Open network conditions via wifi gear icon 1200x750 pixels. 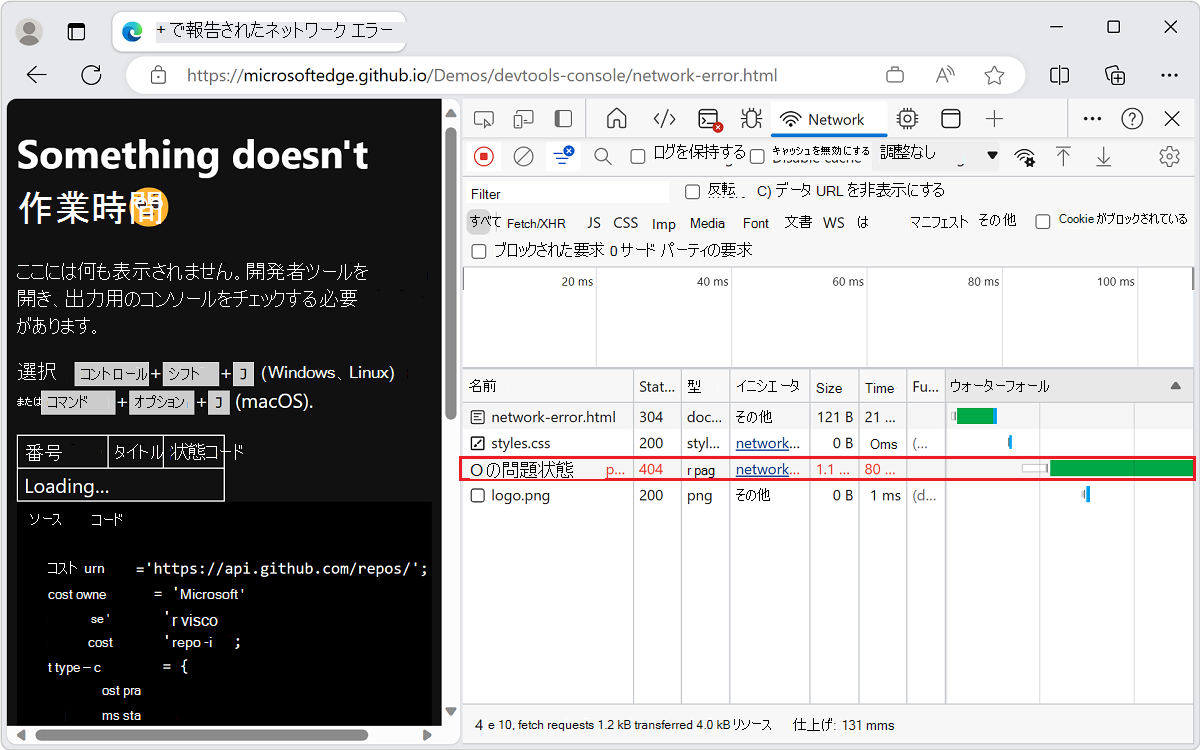pos(1028,157)
